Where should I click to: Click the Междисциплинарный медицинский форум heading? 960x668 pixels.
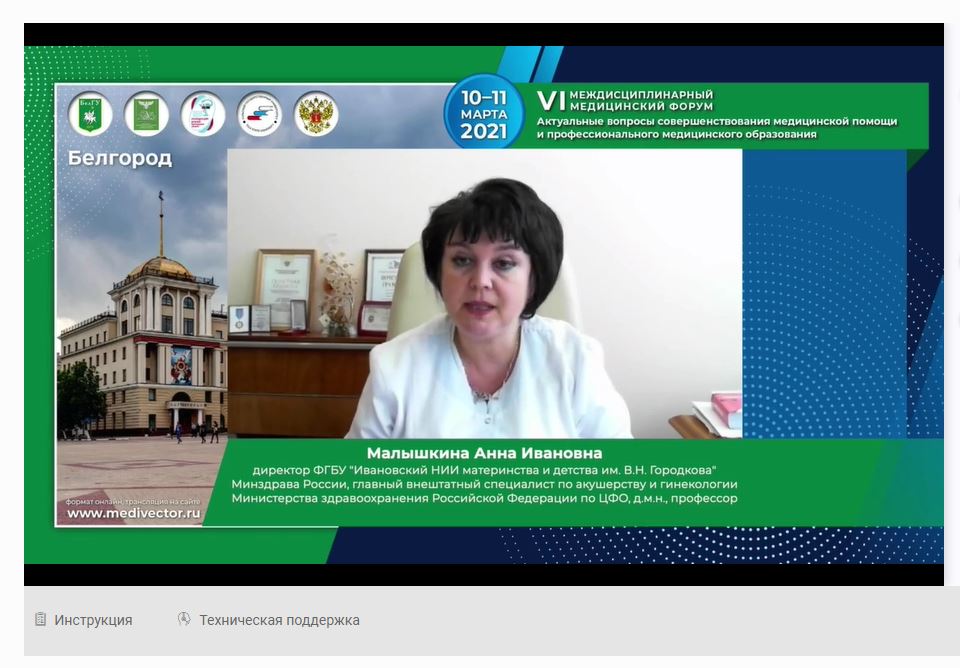coord(640,100)
